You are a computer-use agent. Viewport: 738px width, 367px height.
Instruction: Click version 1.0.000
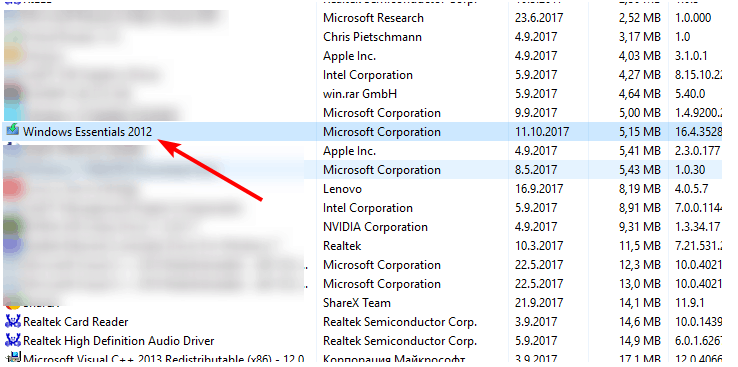pyautogui.click(x=693, y=18)
